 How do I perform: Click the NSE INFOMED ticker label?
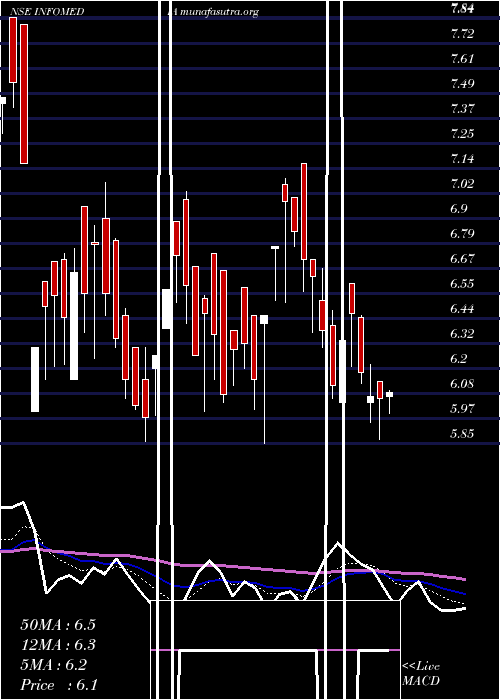click(47, 12)
